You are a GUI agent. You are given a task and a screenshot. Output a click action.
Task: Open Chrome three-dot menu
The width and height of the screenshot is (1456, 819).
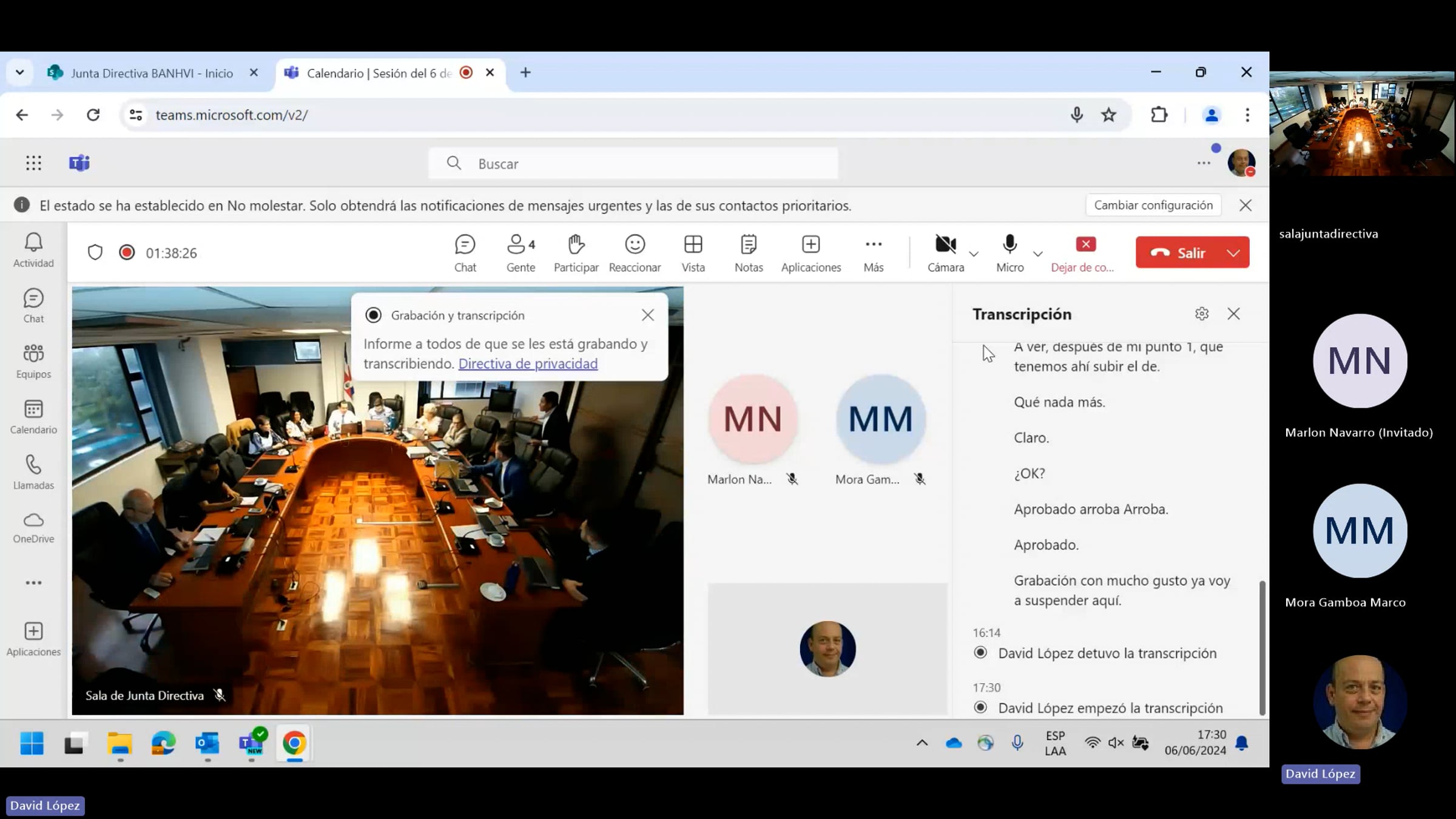1247,115
